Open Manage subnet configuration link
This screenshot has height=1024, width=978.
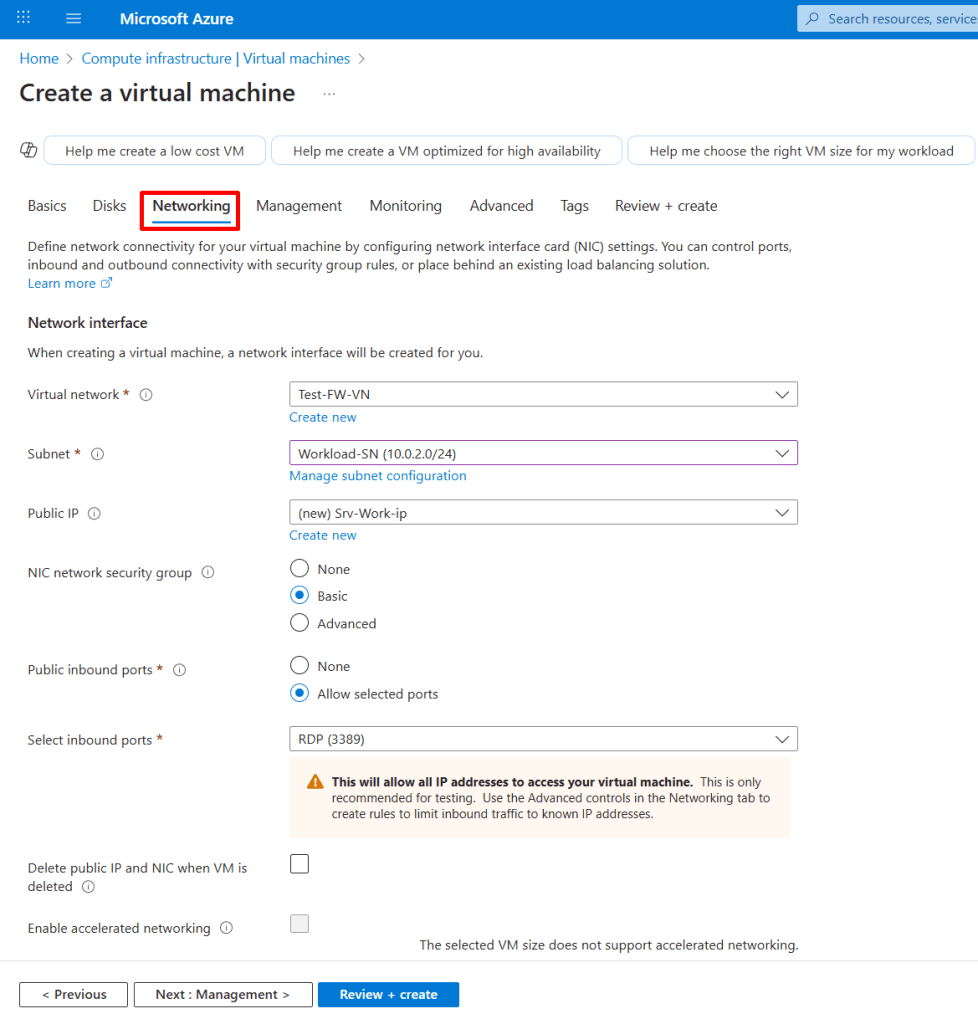click(x=377, y=476)
